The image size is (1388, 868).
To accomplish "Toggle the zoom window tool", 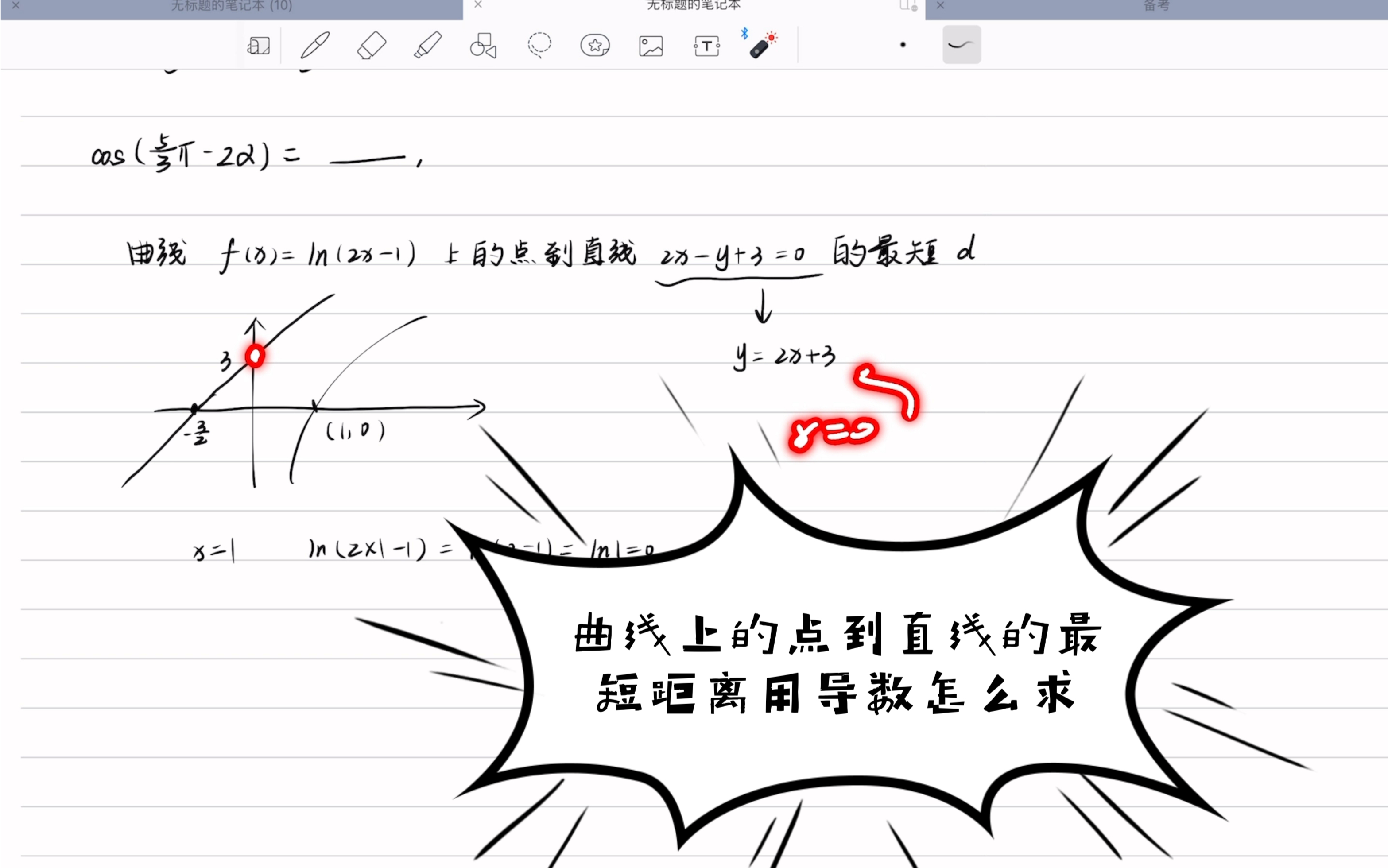I will (x=258, y=45).
